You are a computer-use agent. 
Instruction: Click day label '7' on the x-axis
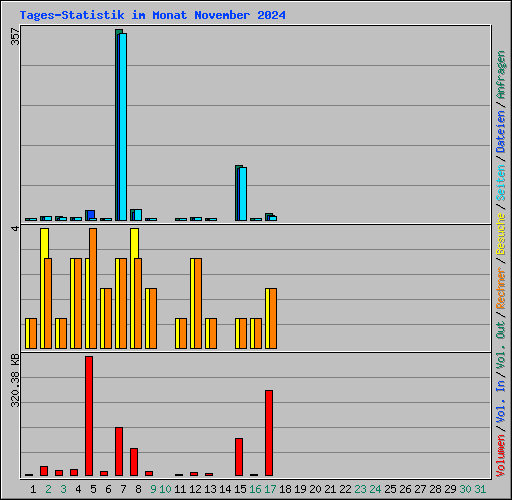click(123, 489)
